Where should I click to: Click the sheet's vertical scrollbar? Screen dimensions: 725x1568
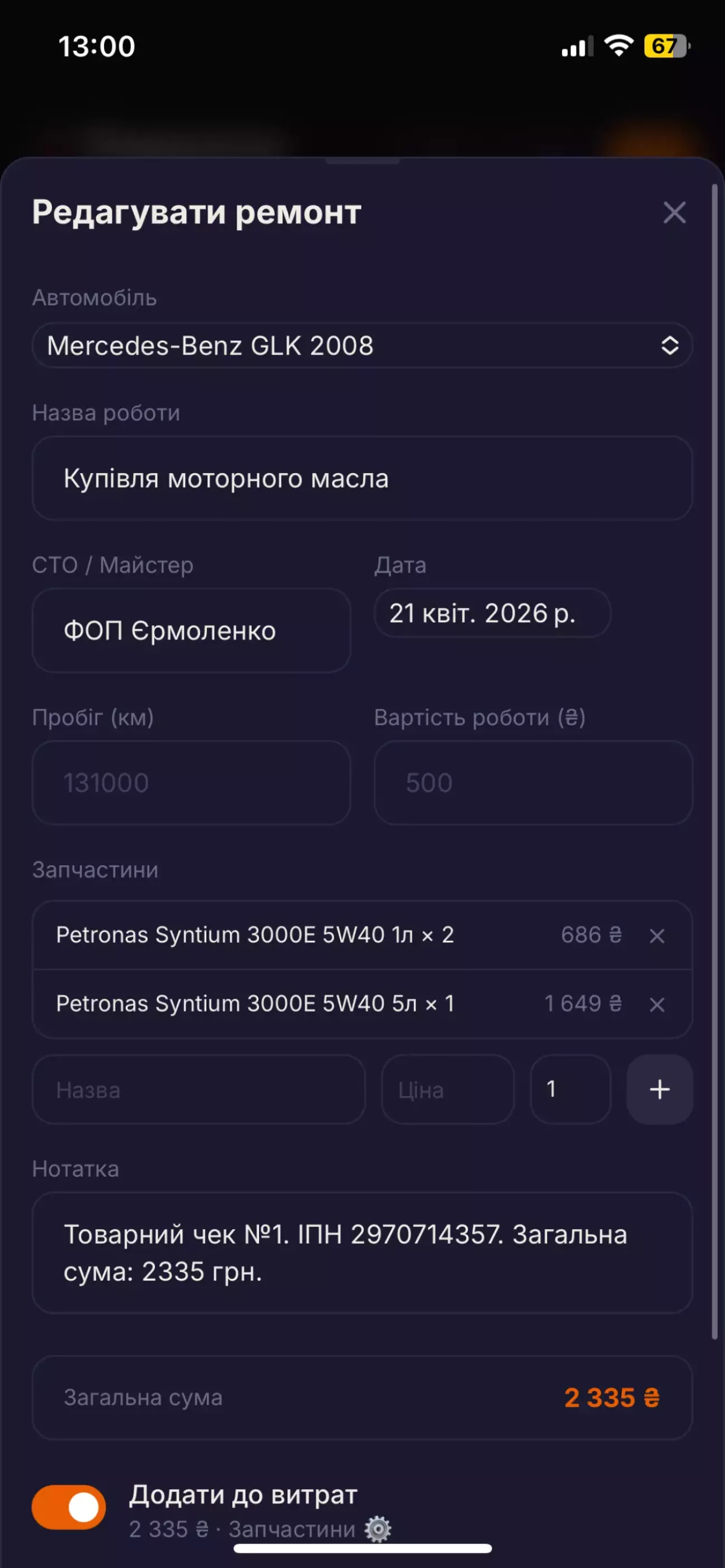click(715, 761)
